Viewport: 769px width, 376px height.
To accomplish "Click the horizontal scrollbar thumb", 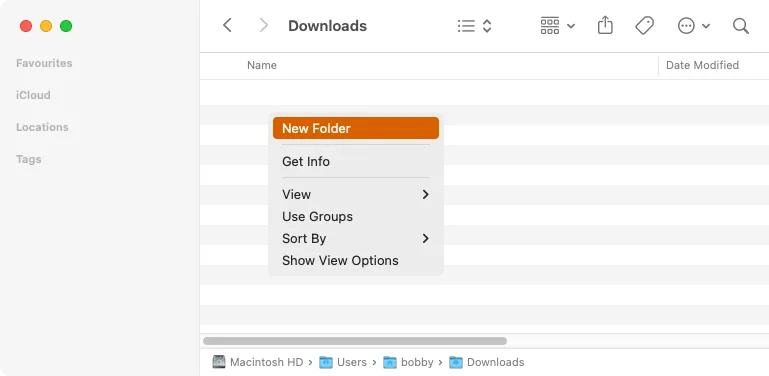I will (x=355, y=341).
